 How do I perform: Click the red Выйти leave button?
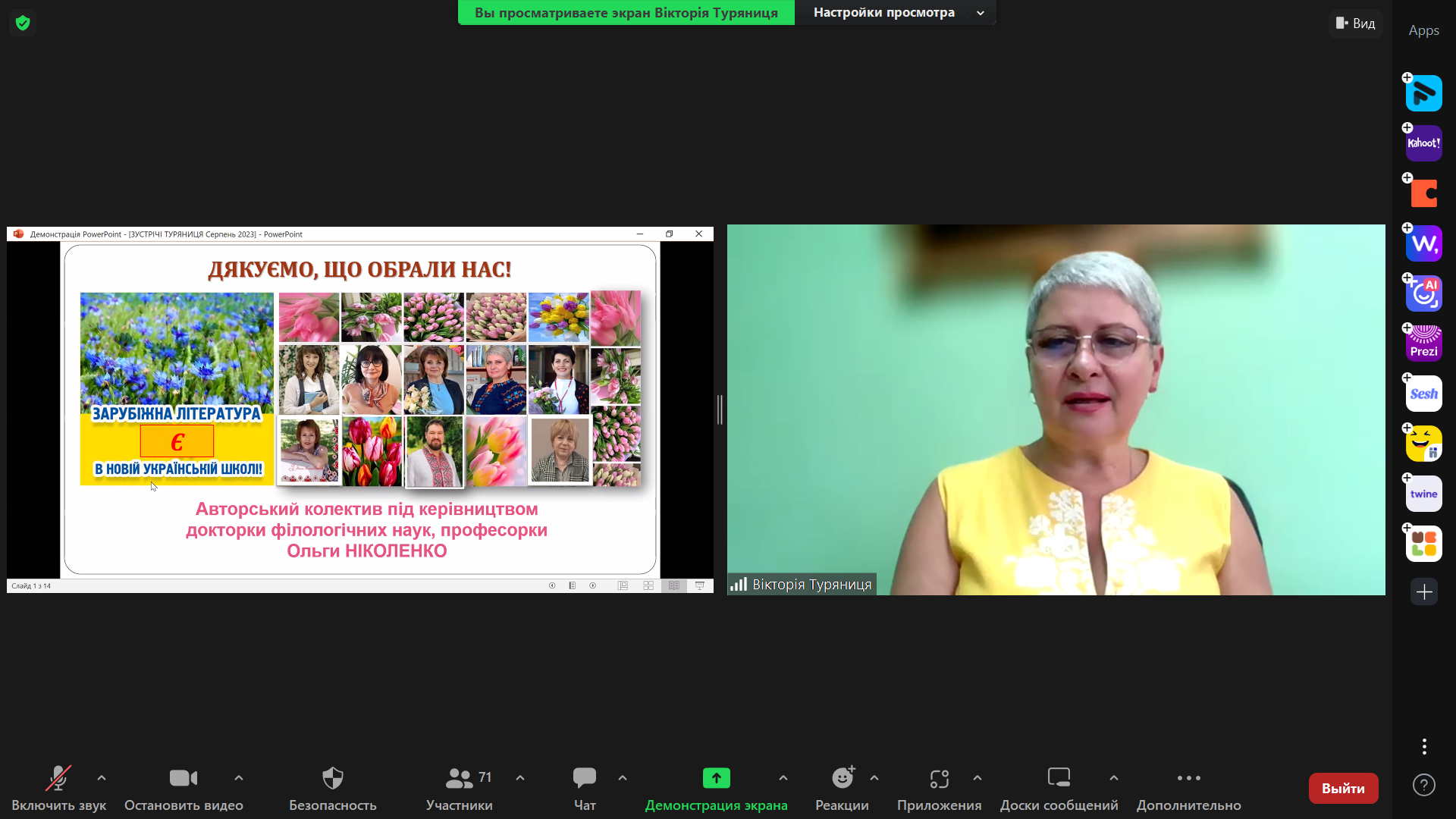point(1343,788)
